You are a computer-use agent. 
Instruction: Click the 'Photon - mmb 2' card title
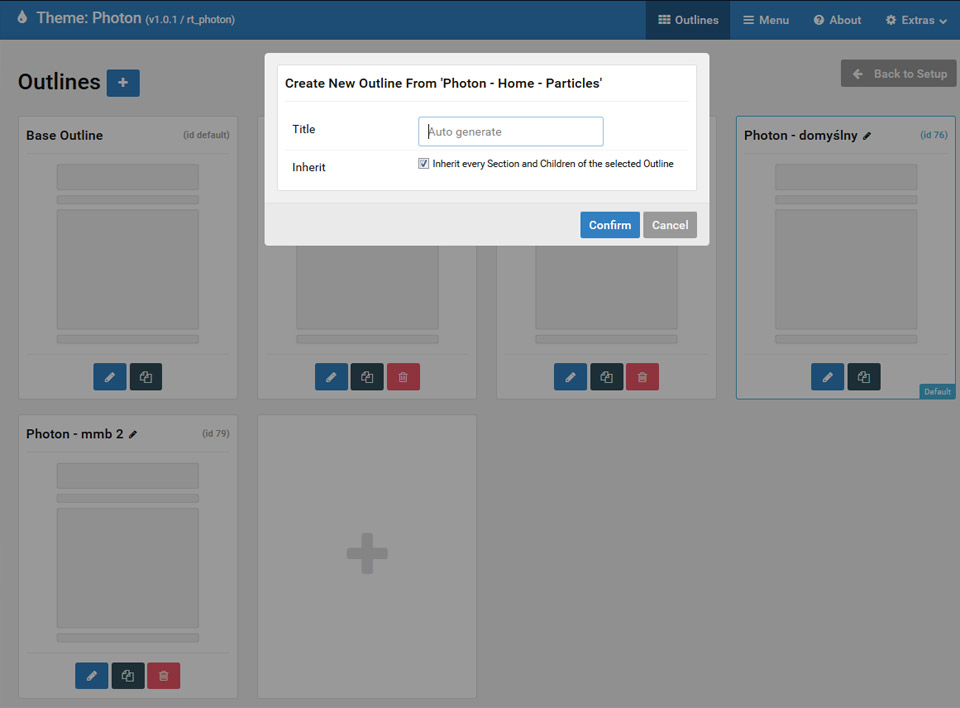click(x=75, y=434)
